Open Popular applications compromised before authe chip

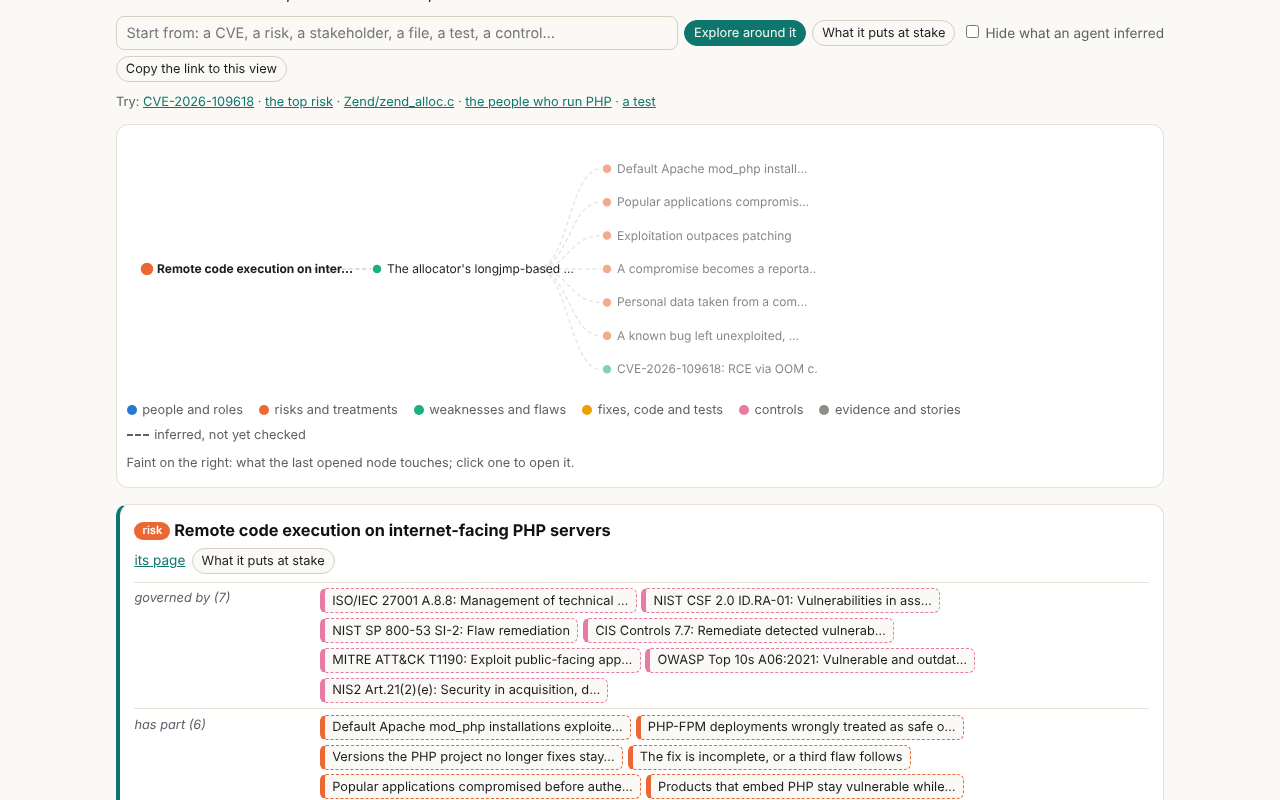(480, 787)
